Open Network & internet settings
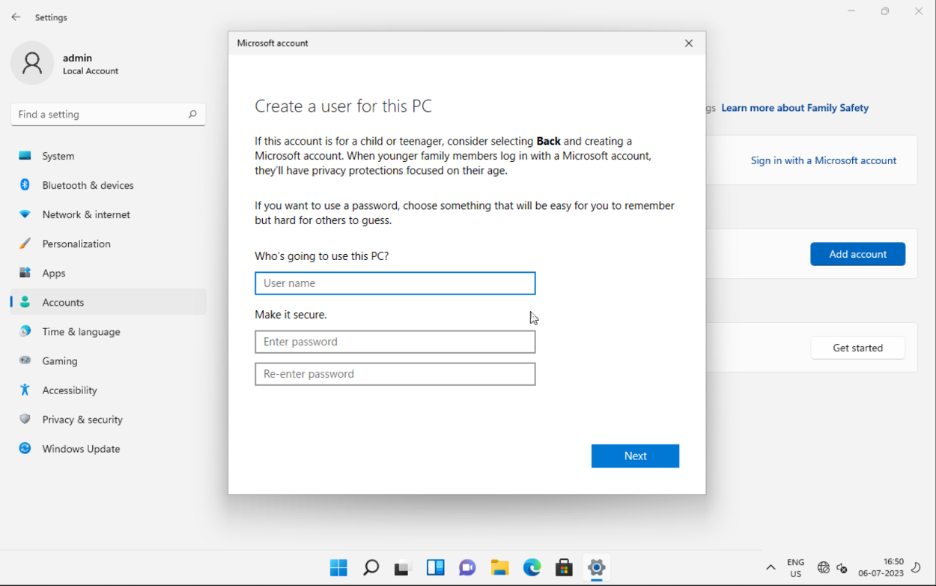Screen dimensions: 936x586 pyautogui.click(x=109, y=214)
